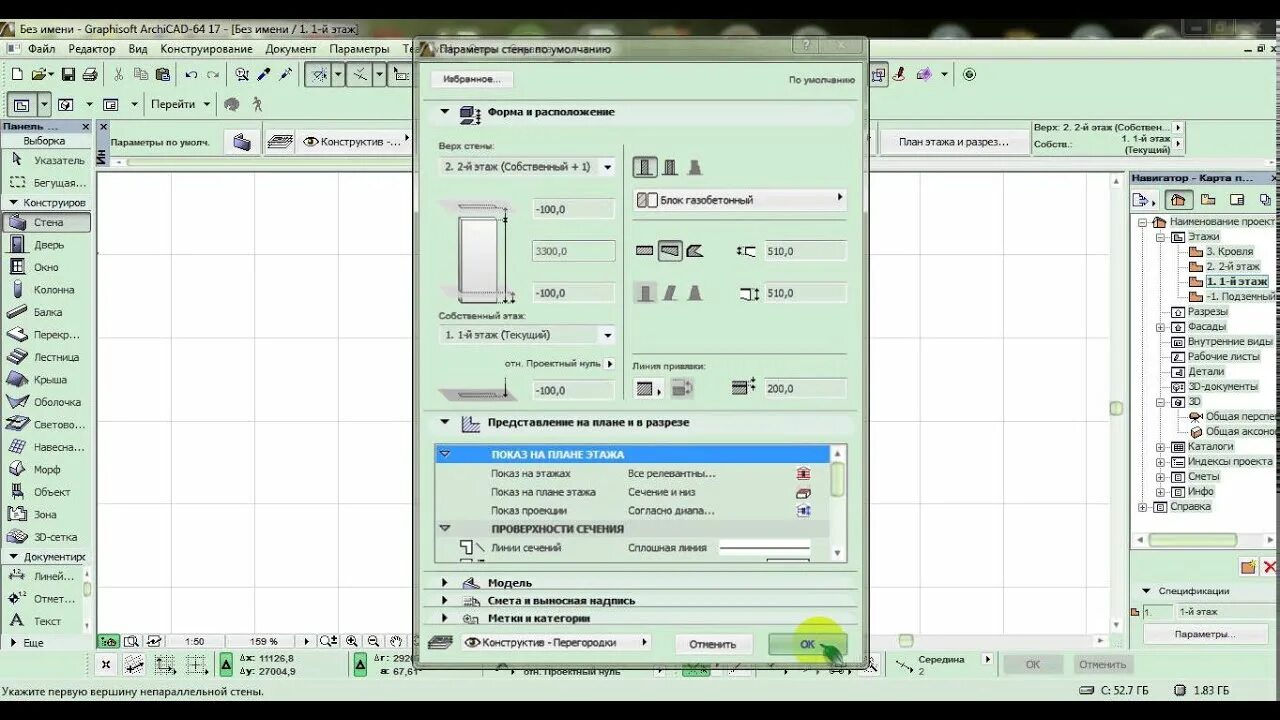Choose slanted wall complexity option

coord(670,293)
